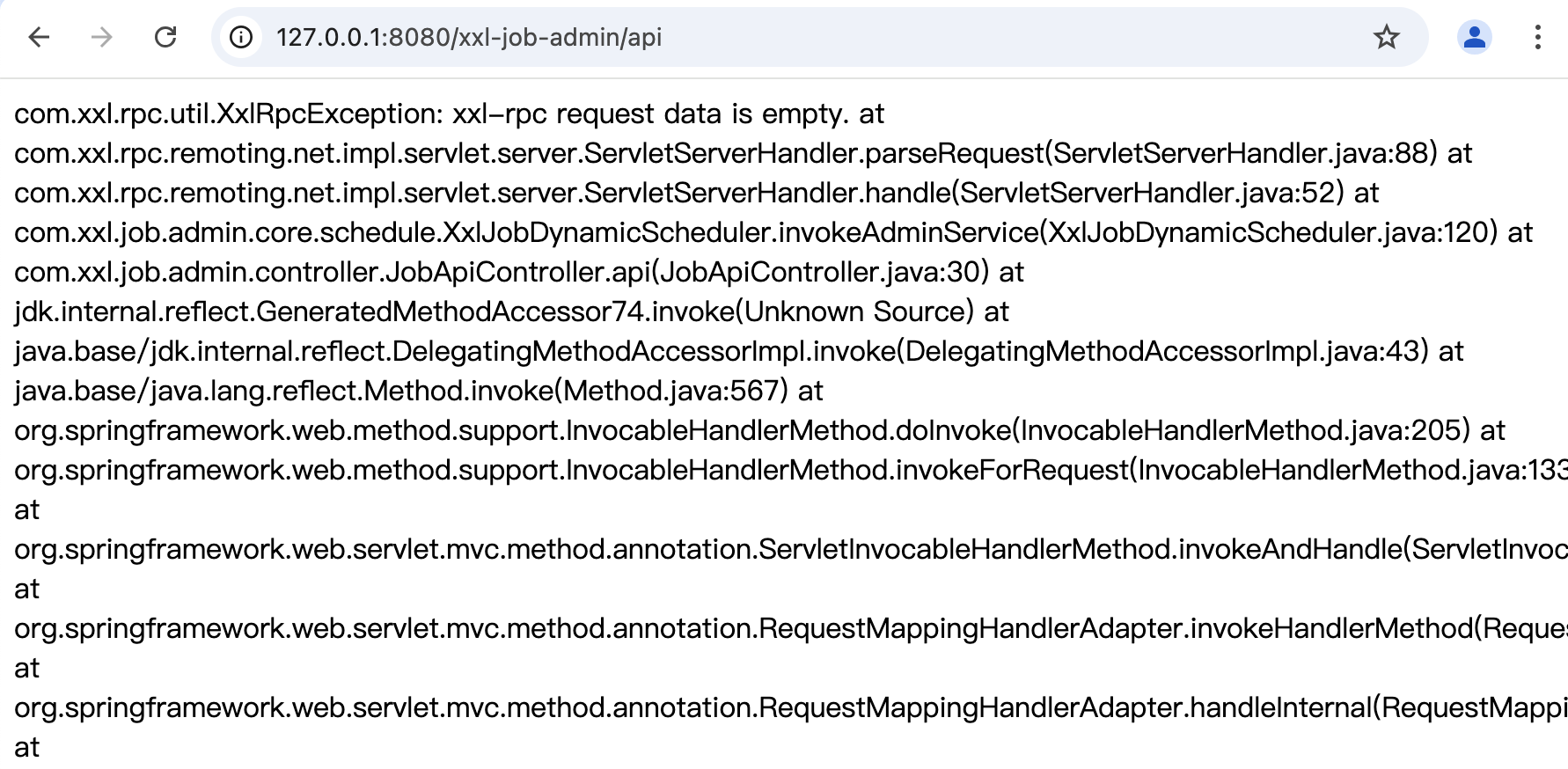Click the browser back arrow
The image size is (1568, 769).
point(39,37)
